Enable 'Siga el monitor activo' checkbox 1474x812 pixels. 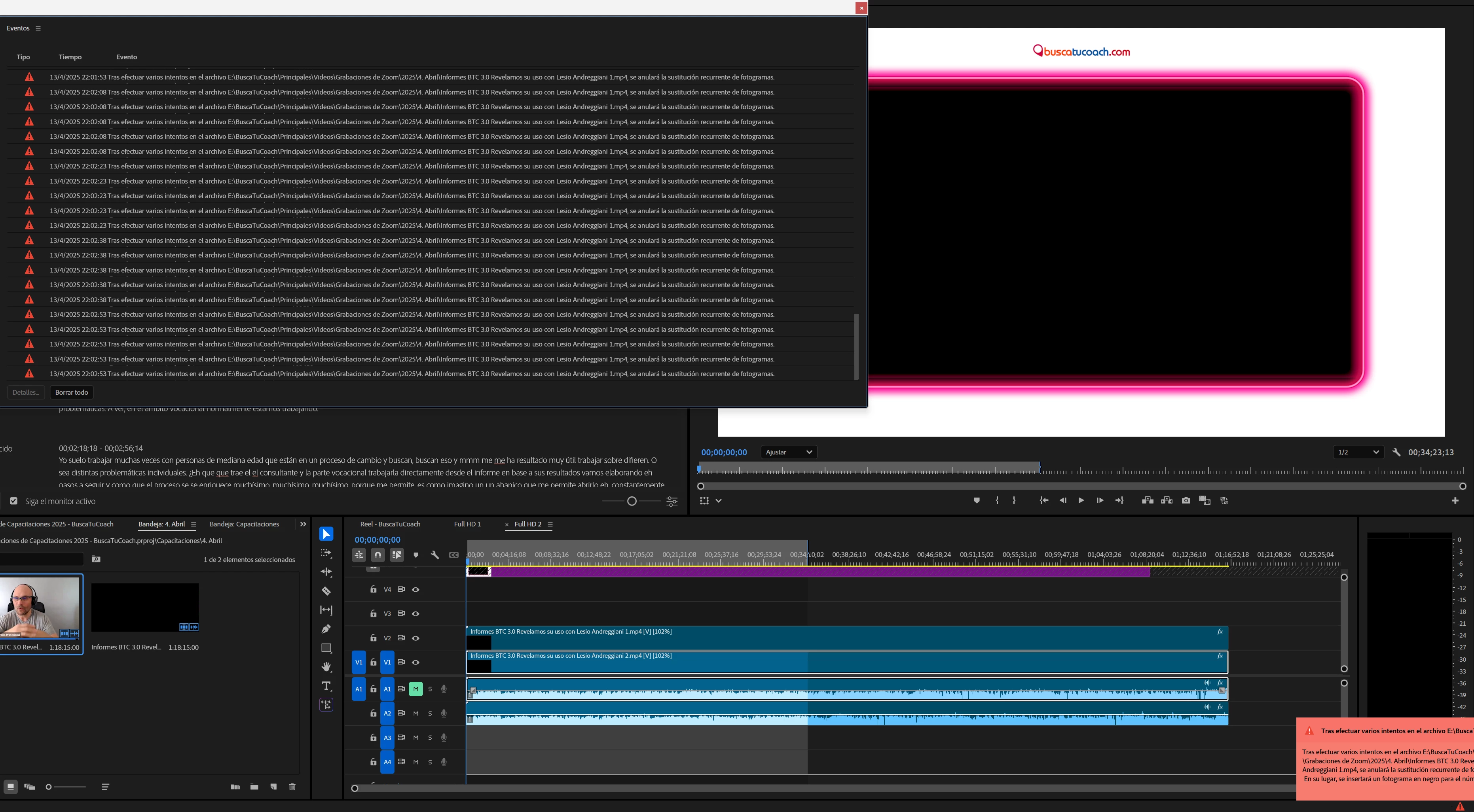[x=14, y=501]
